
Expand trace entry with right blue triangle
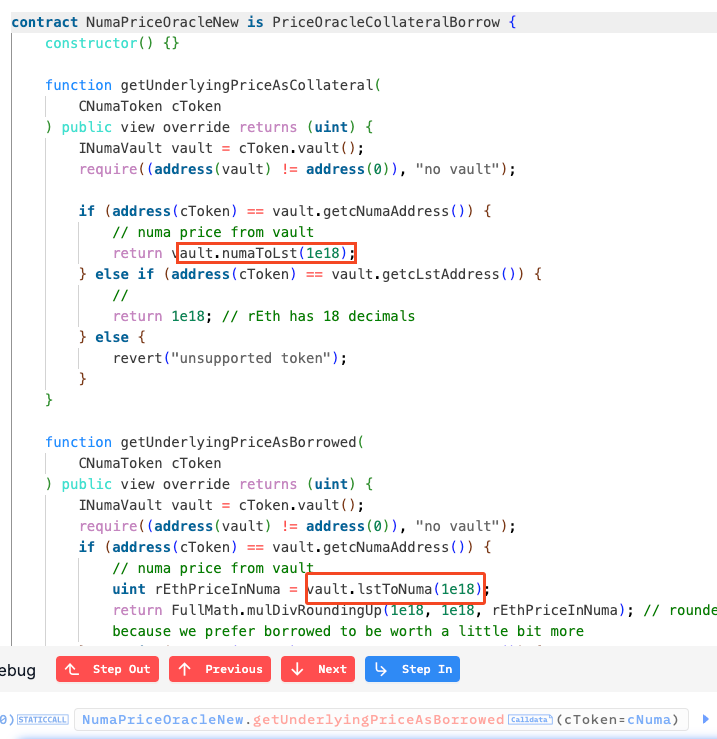pyautogui.click(x=705, y=719)
